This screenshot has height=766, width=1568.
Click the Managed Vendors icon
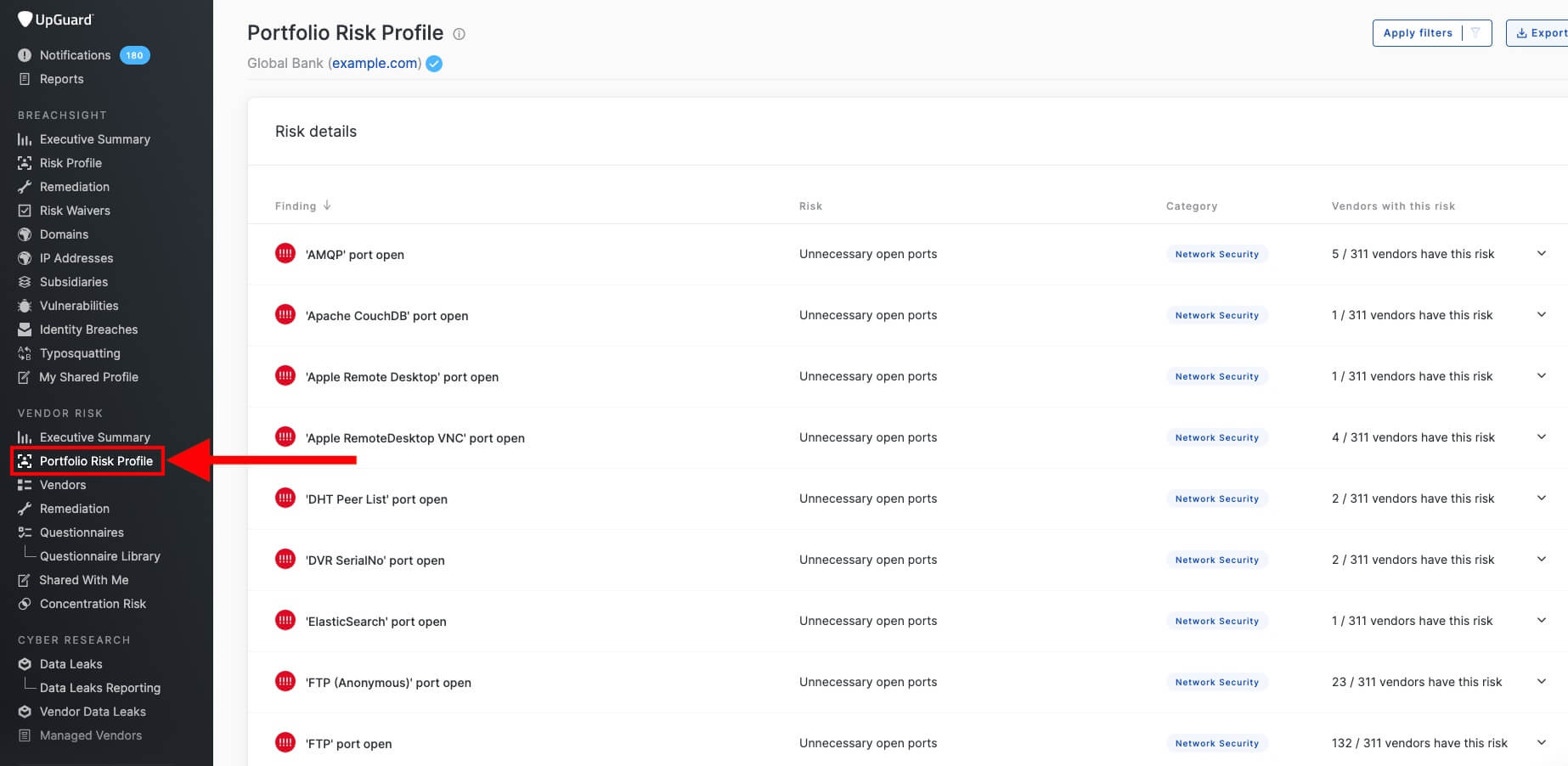(25, 735)
